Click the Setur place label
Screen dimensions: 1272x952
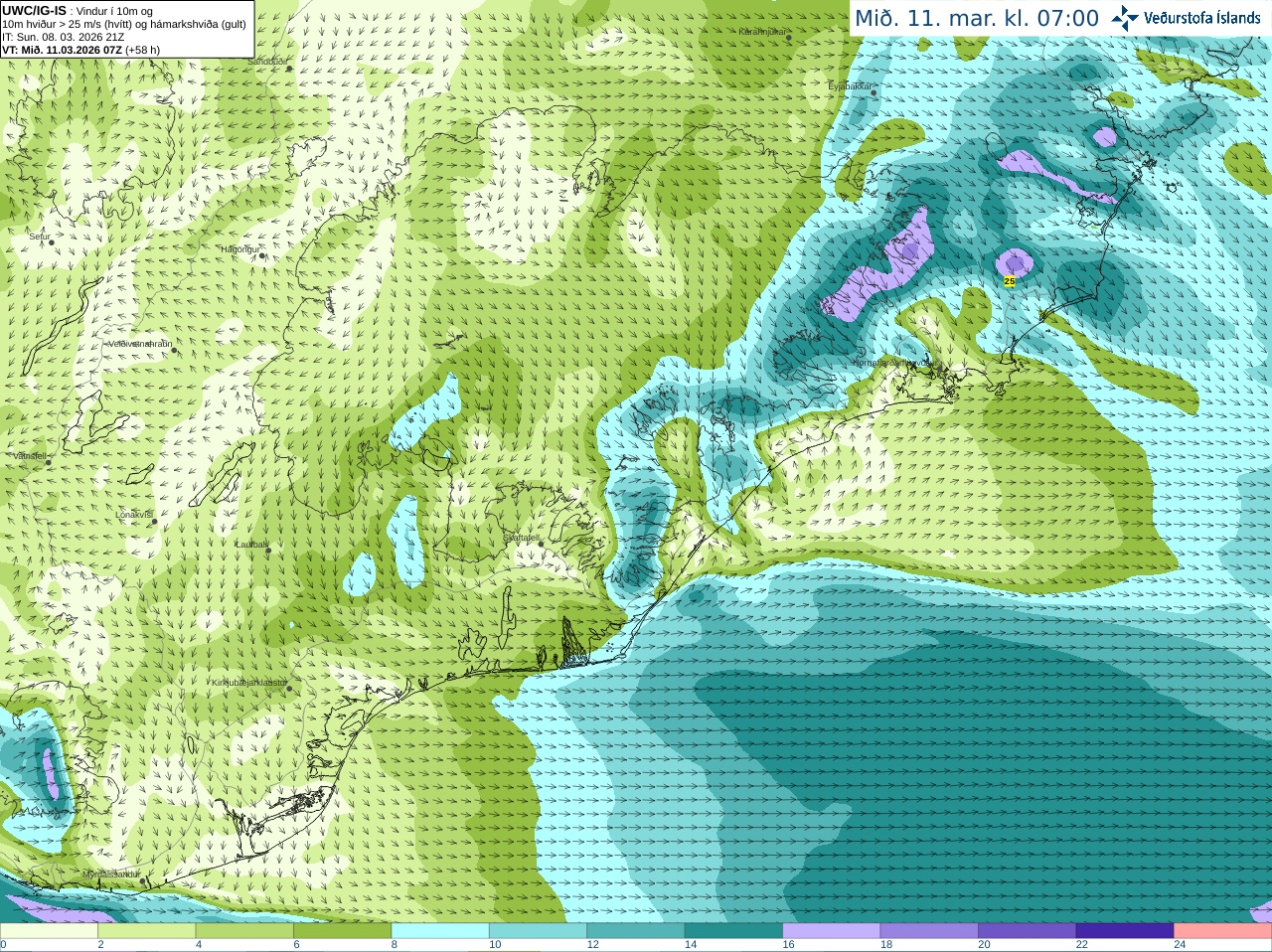39,237
